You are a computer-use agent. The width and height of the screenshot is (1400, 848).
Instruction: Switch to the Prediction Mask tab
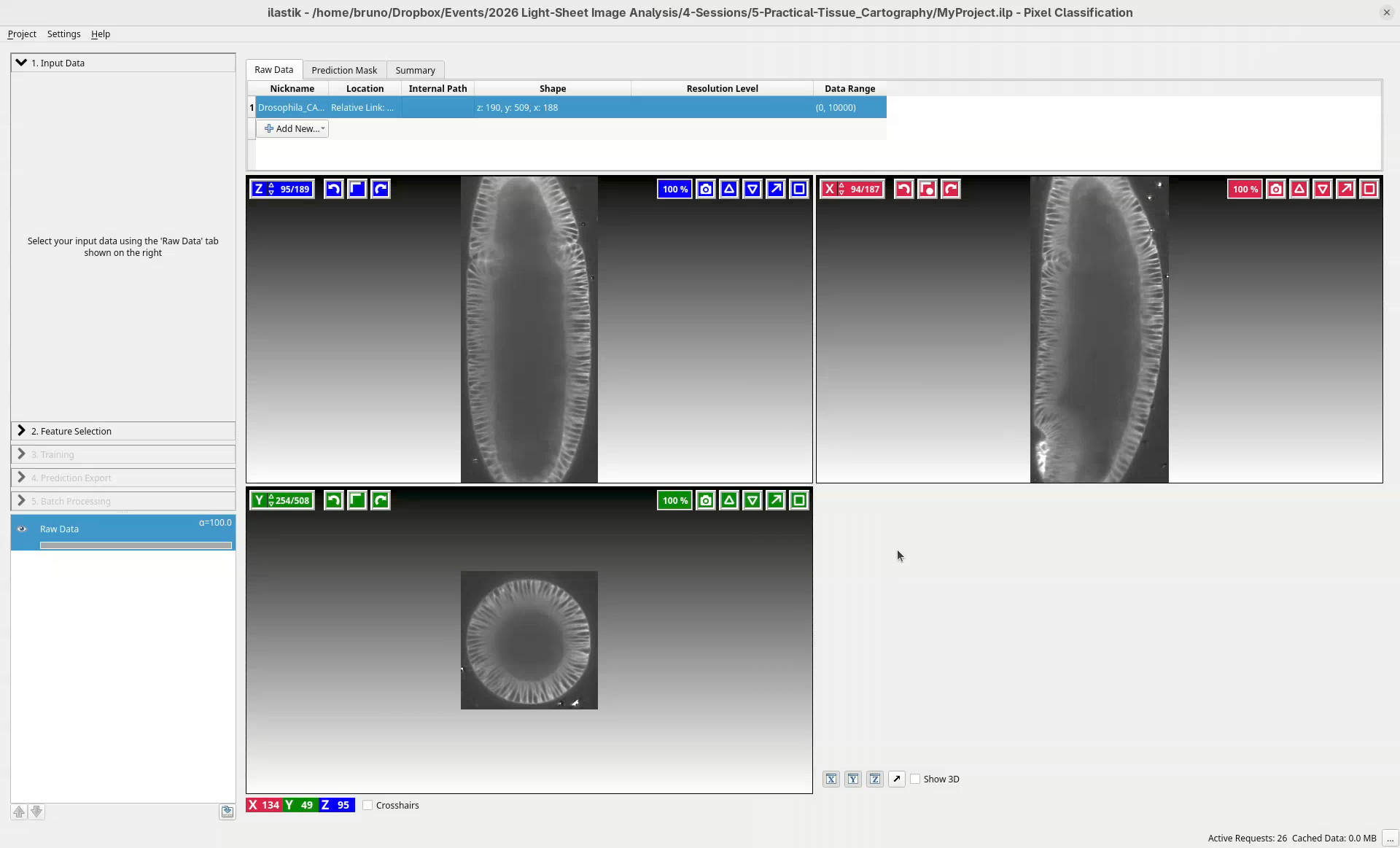[x=344, y=70]
